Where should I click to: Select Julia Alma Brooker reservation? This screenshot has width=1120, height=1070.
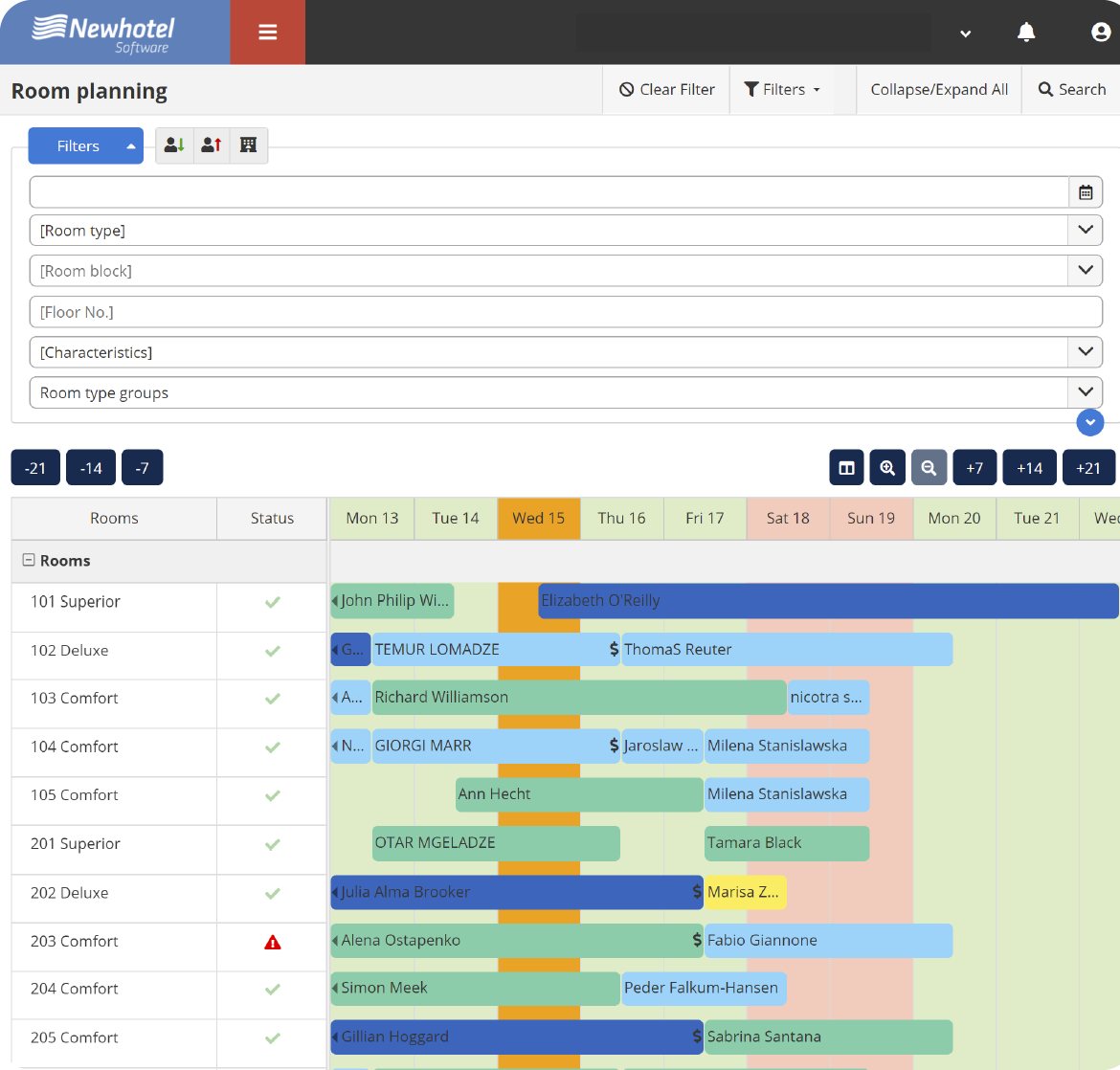(x=516, y=892)
